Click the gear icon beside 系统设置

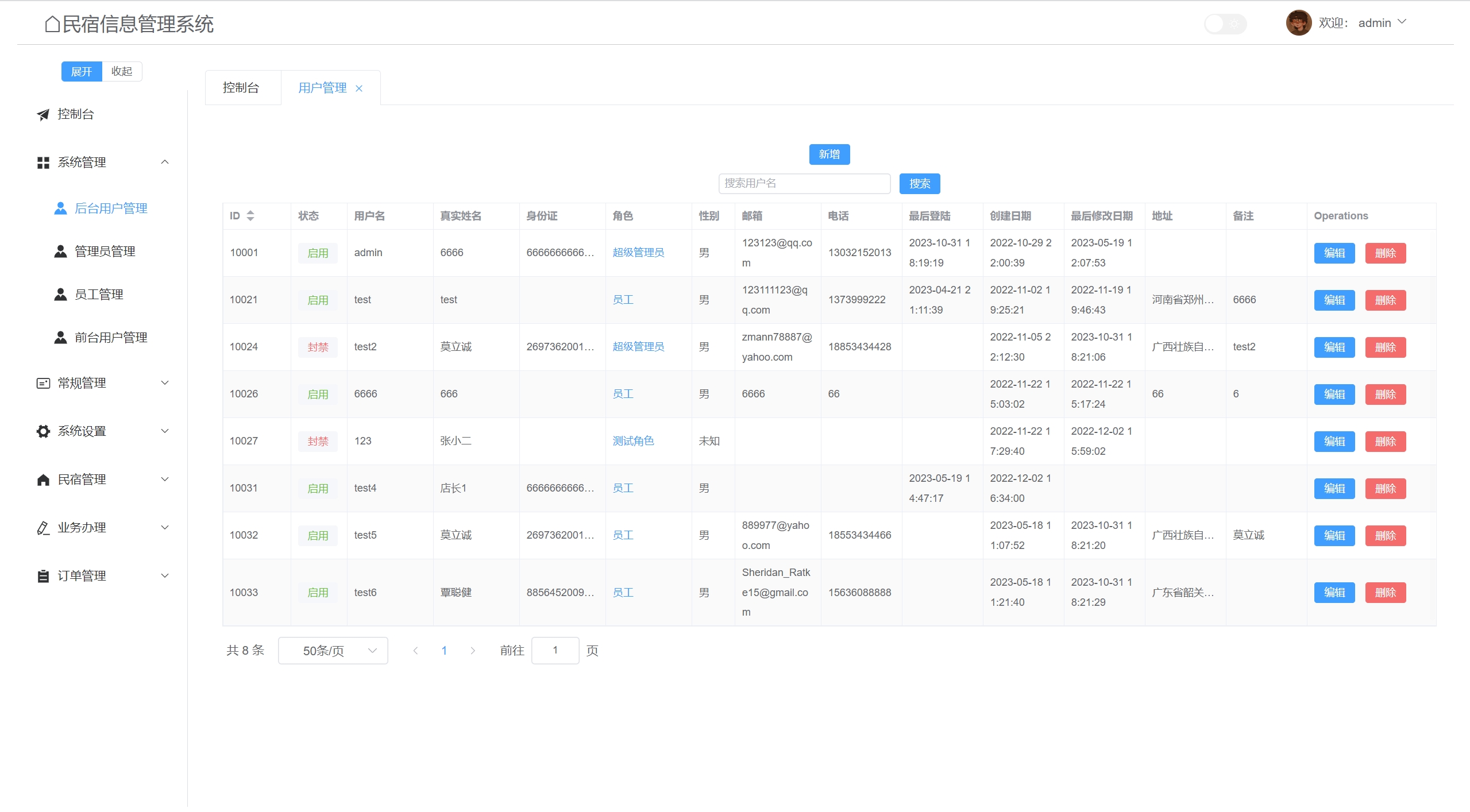coord(43,431)
